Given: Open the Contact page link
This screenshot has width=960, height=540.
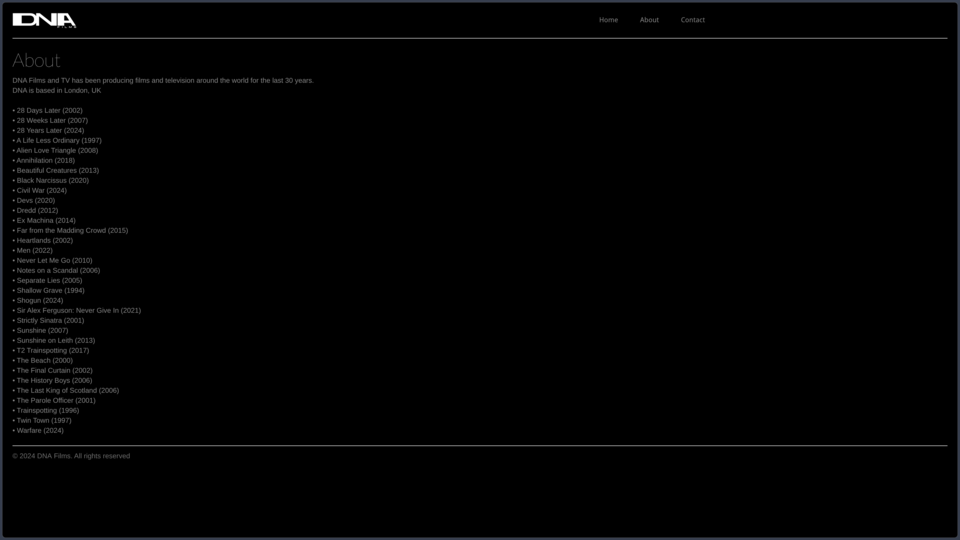Looking at the screenshot, I should coord(692,20).
